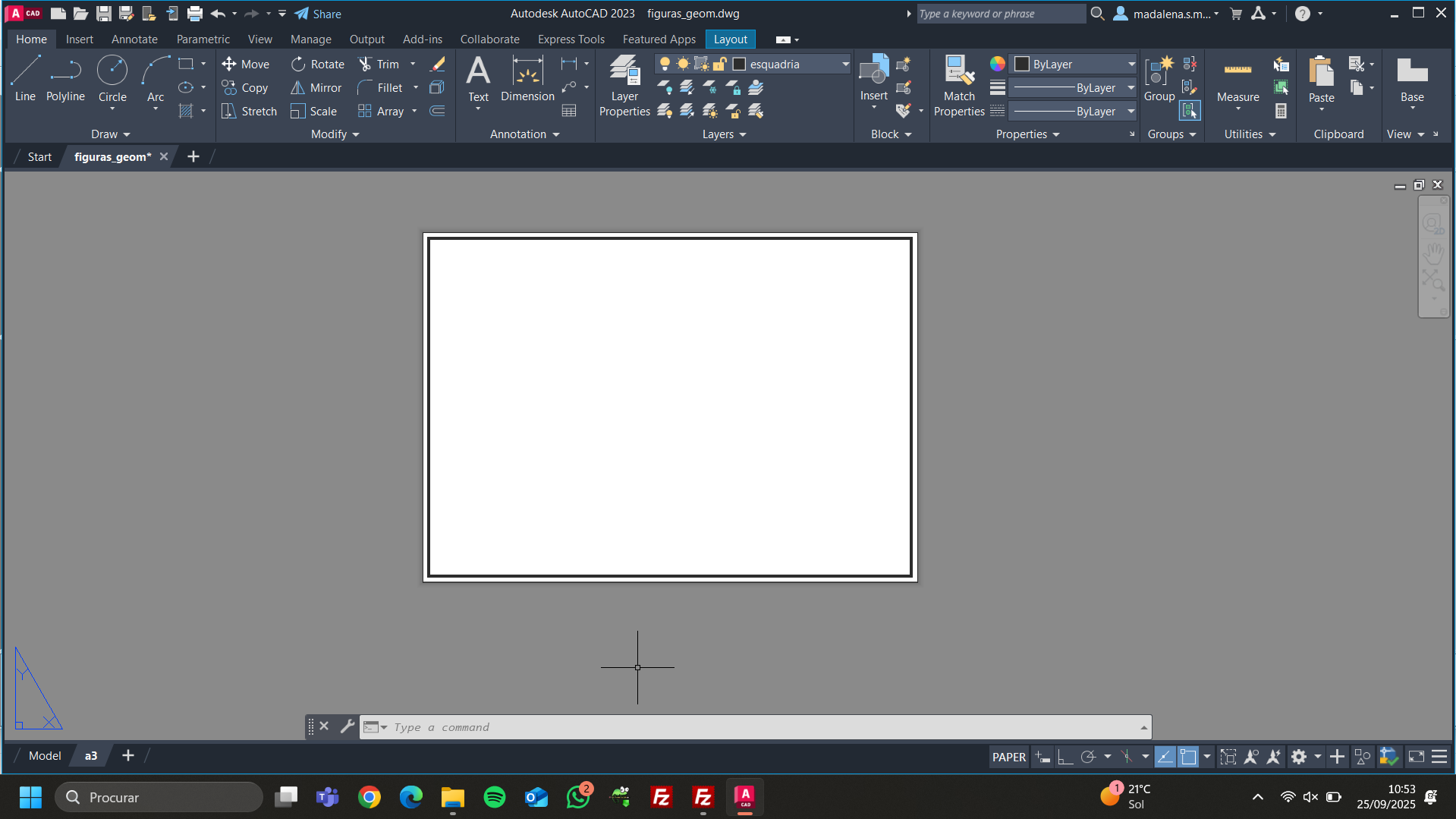Screen dimensions: 1456x819
Task: Switch to the Annotate ribbon tab
Action: [x=134, y=39]
